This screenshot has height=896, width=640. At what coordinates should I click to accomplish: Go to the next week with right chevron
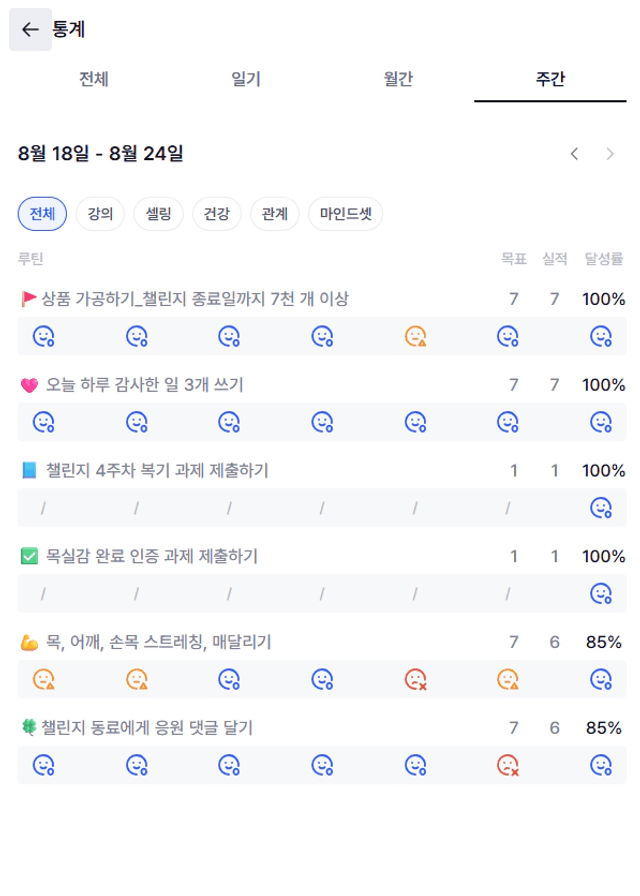610,154
